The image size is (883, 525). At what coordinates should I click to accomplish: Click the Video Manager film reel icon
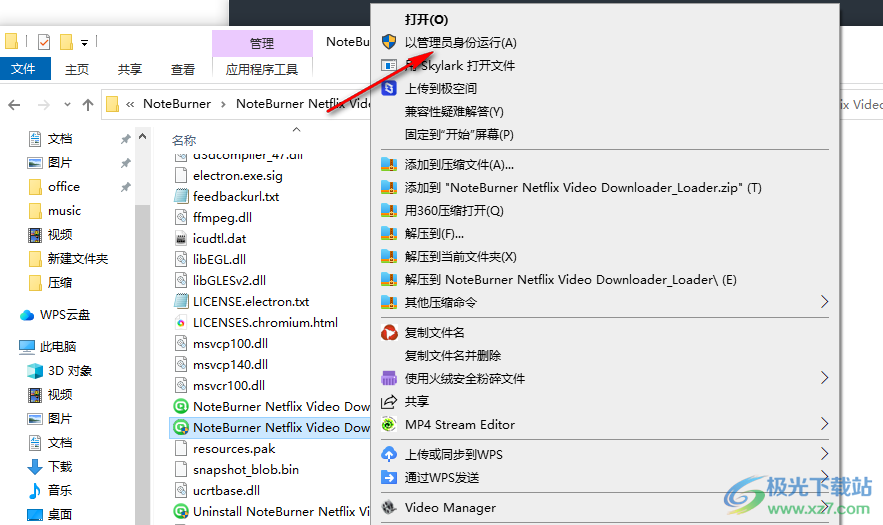point(389,508)
